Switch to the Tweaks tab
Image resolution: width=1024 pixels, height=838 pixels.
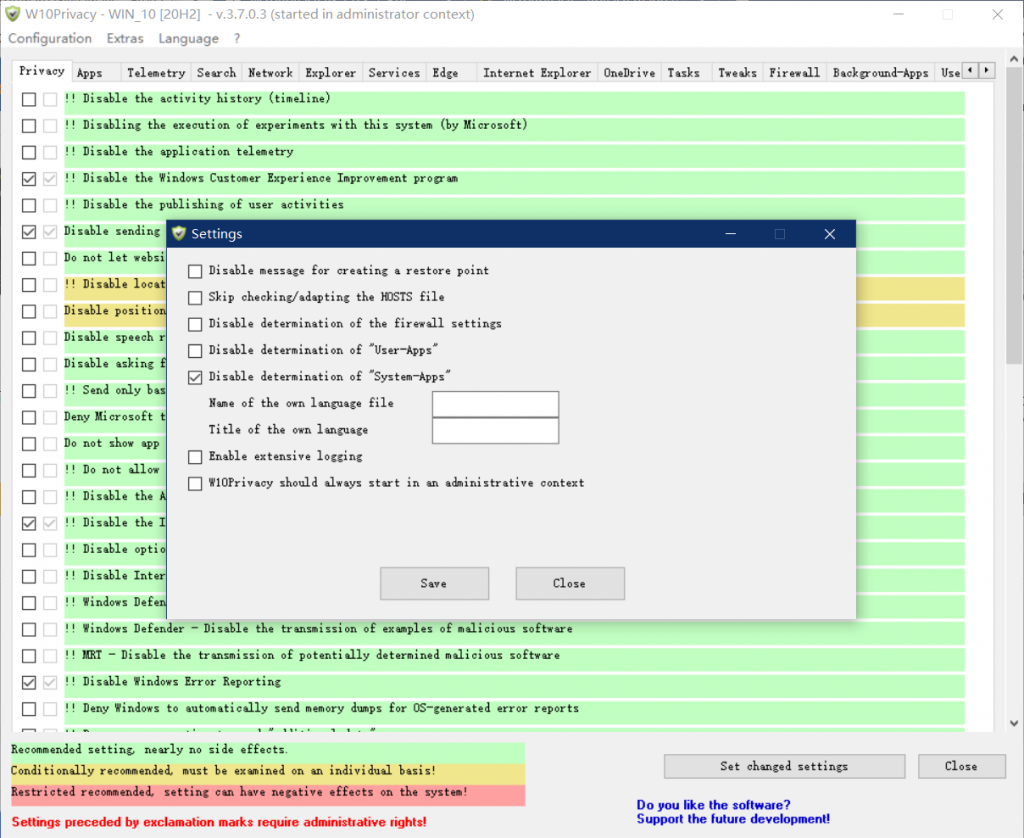coord(737,73)
